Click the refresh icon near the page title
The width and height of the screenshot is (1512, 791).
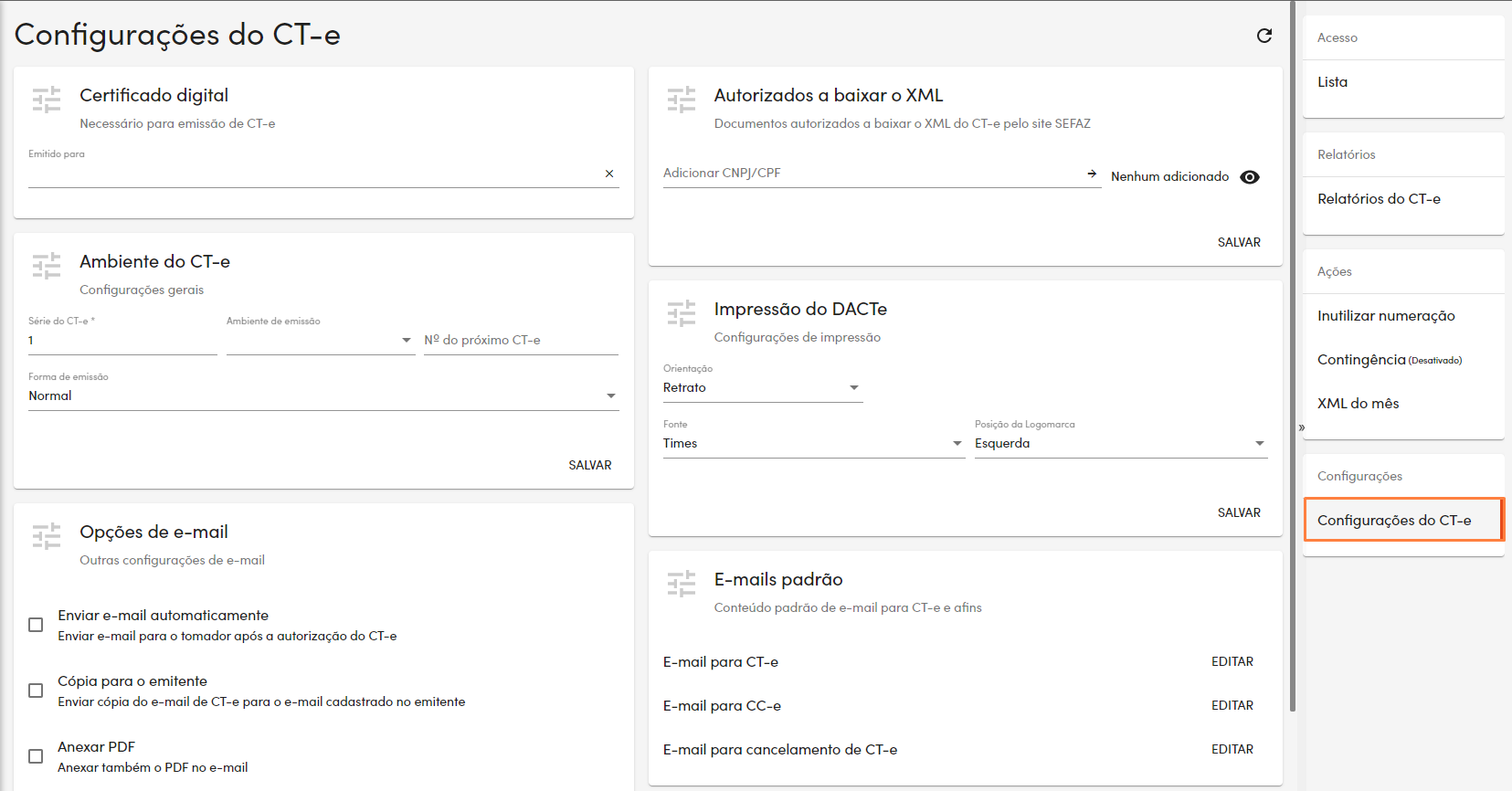click(x=1264, y=36)
